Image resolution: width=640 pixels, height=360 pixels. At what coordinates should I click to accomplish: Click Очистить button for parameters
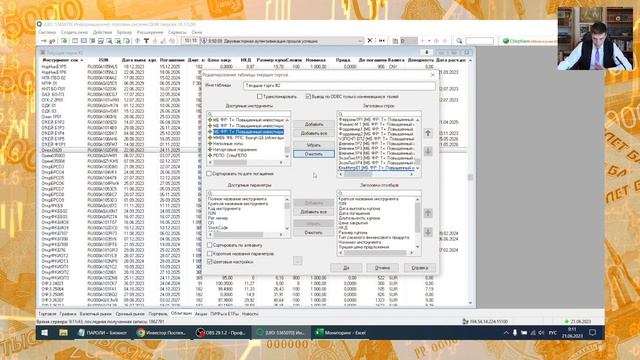coord(313,232)
